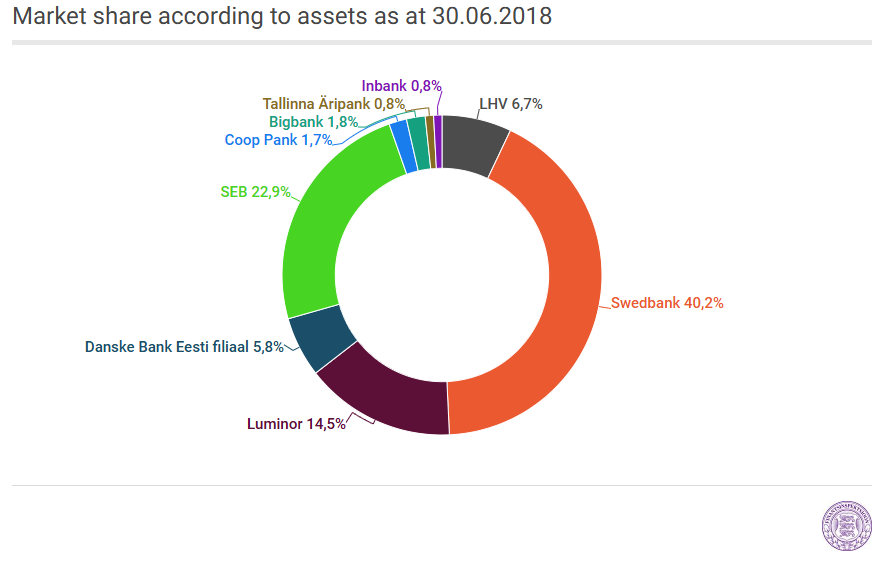The image size is (882, 563).
Task: Click 'Danske Bank Eesti filiaal 5,8%' label
Action: pos(184,346)
